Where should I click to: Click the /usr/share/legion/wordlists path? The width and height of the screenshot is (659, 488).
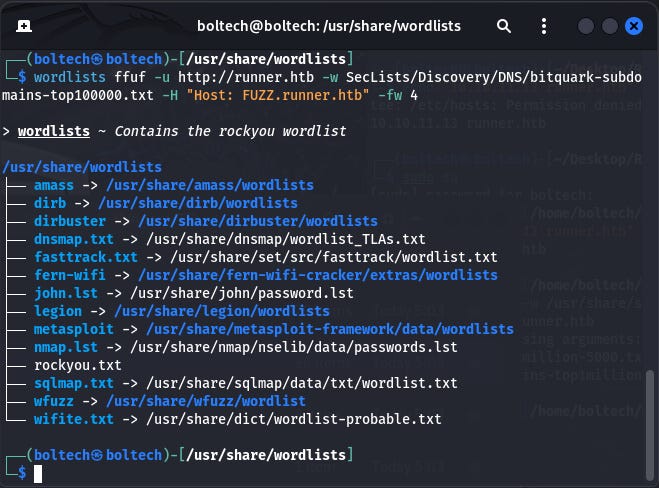[222, 311]
